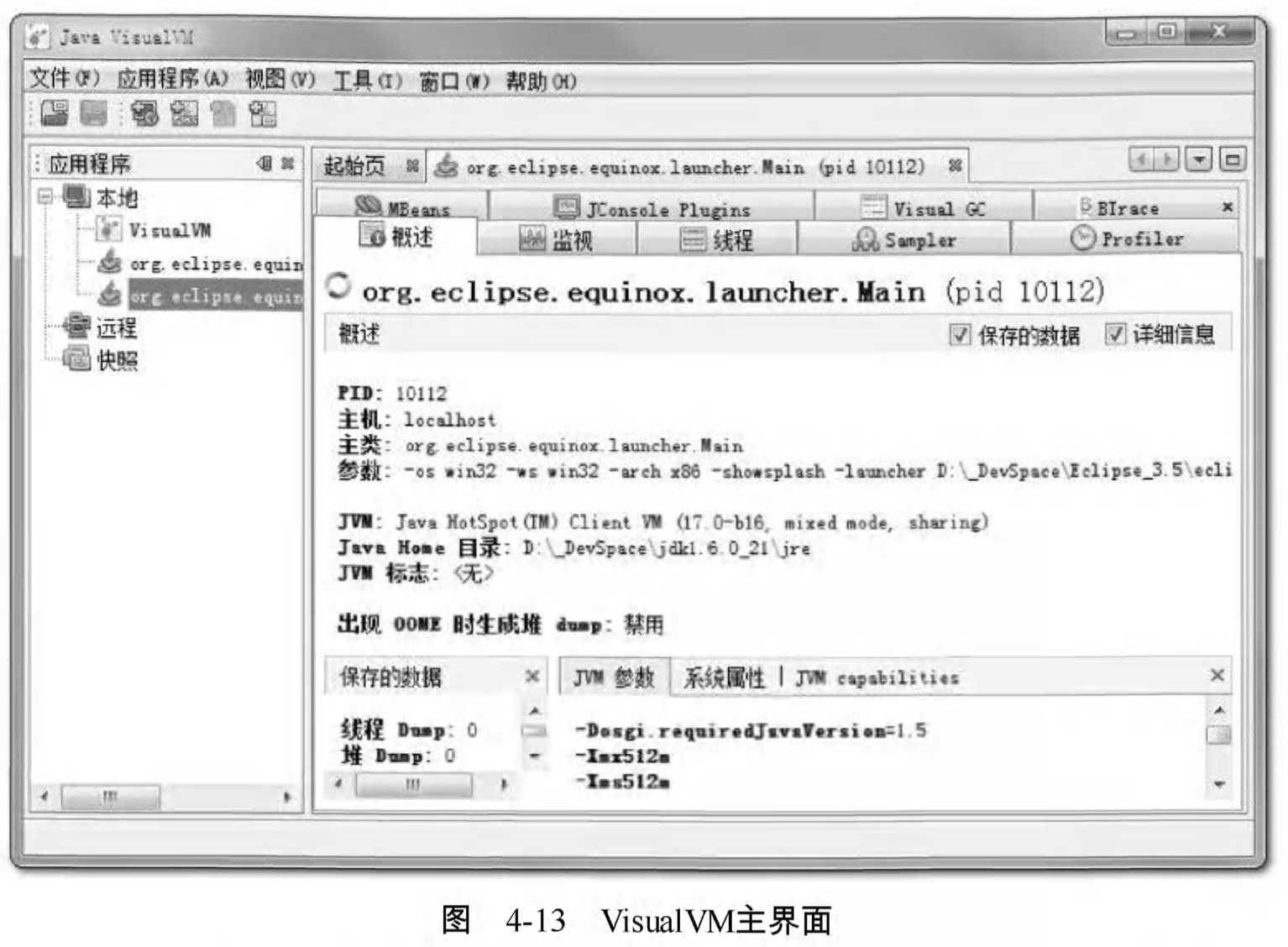Select the JVM 参数 tab
The width and height of the screenshot is (1288, 947).
[614, 677]
